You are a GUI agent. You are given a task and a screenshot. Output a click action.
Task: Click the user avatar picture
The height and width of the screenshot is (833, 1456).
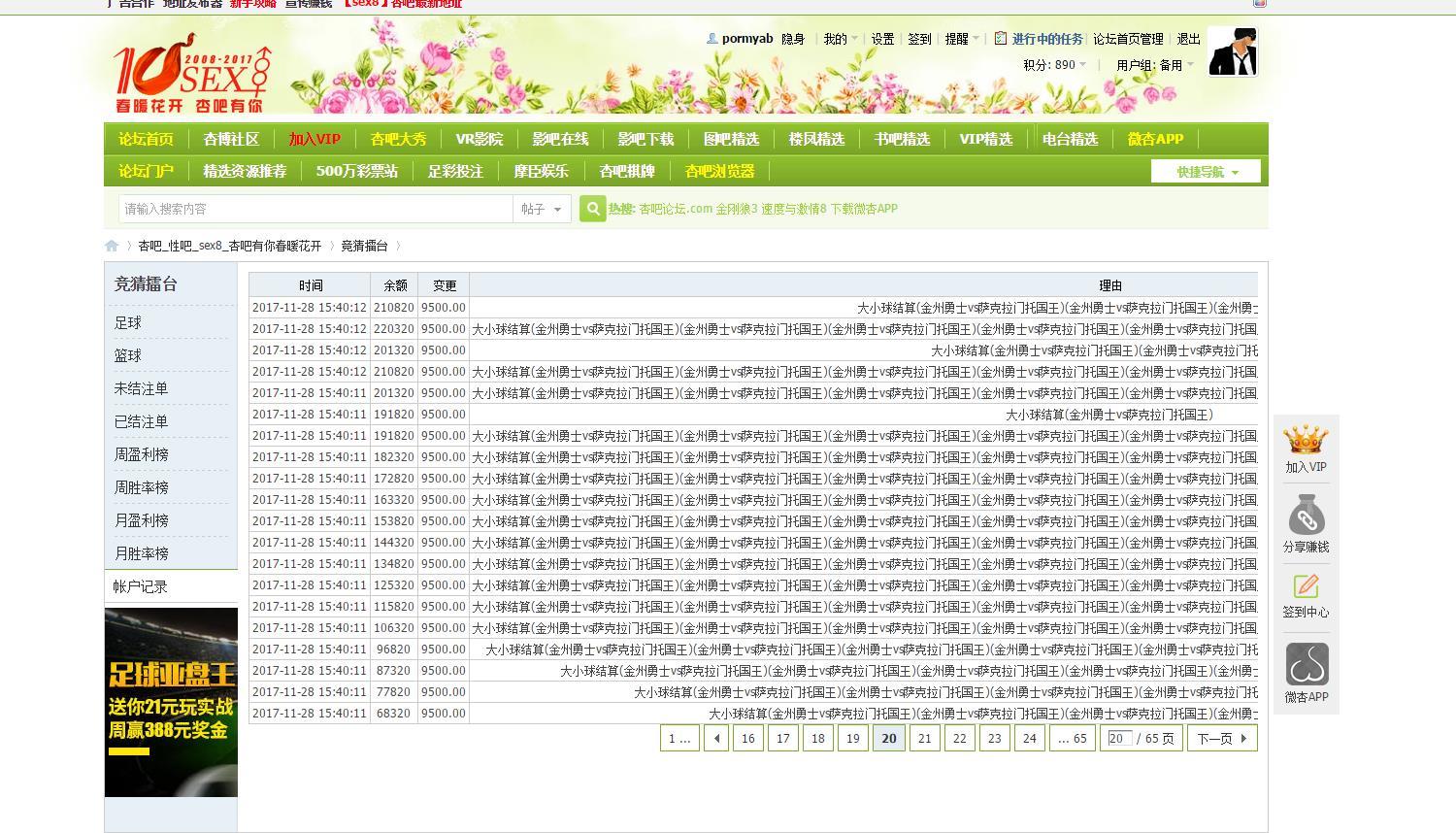[x=1232, y=51]
